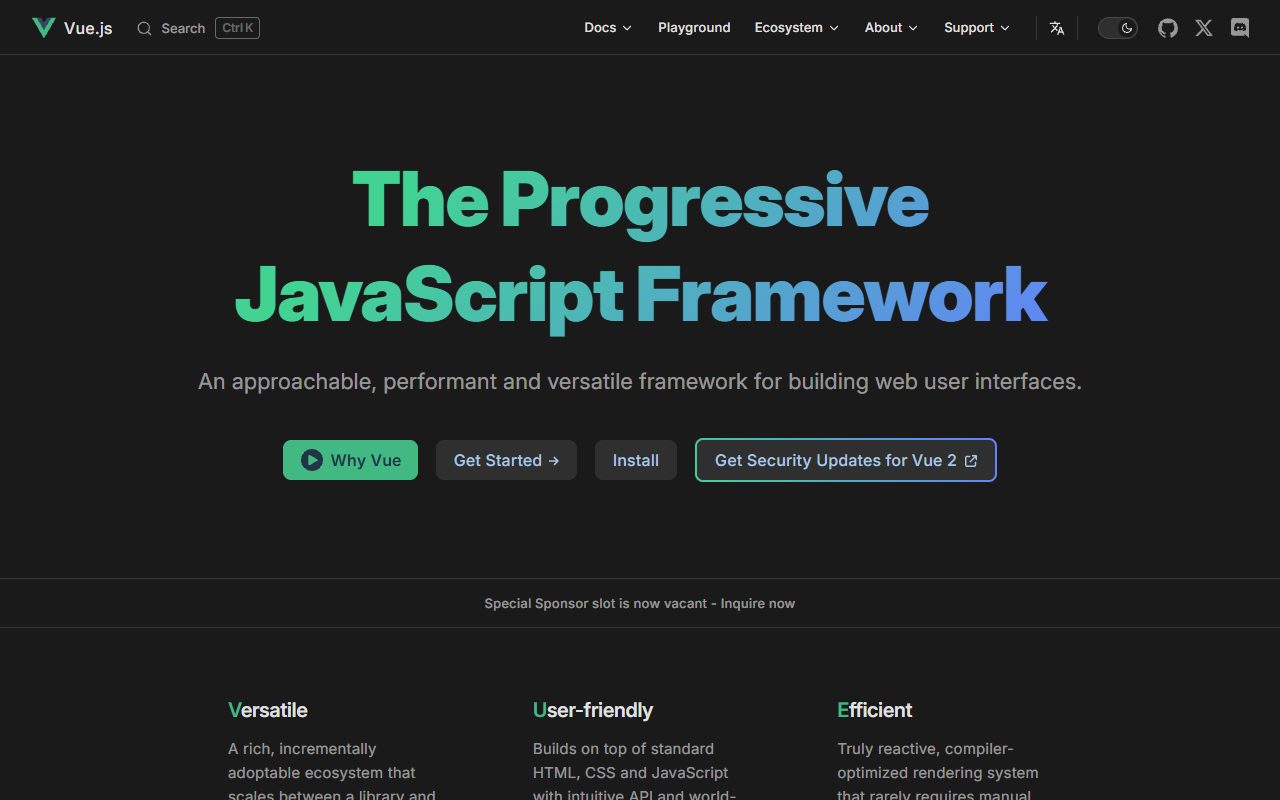
Task: Click the Vue.js logo icon
Action: pyautogui.click(x=43, y=28)
